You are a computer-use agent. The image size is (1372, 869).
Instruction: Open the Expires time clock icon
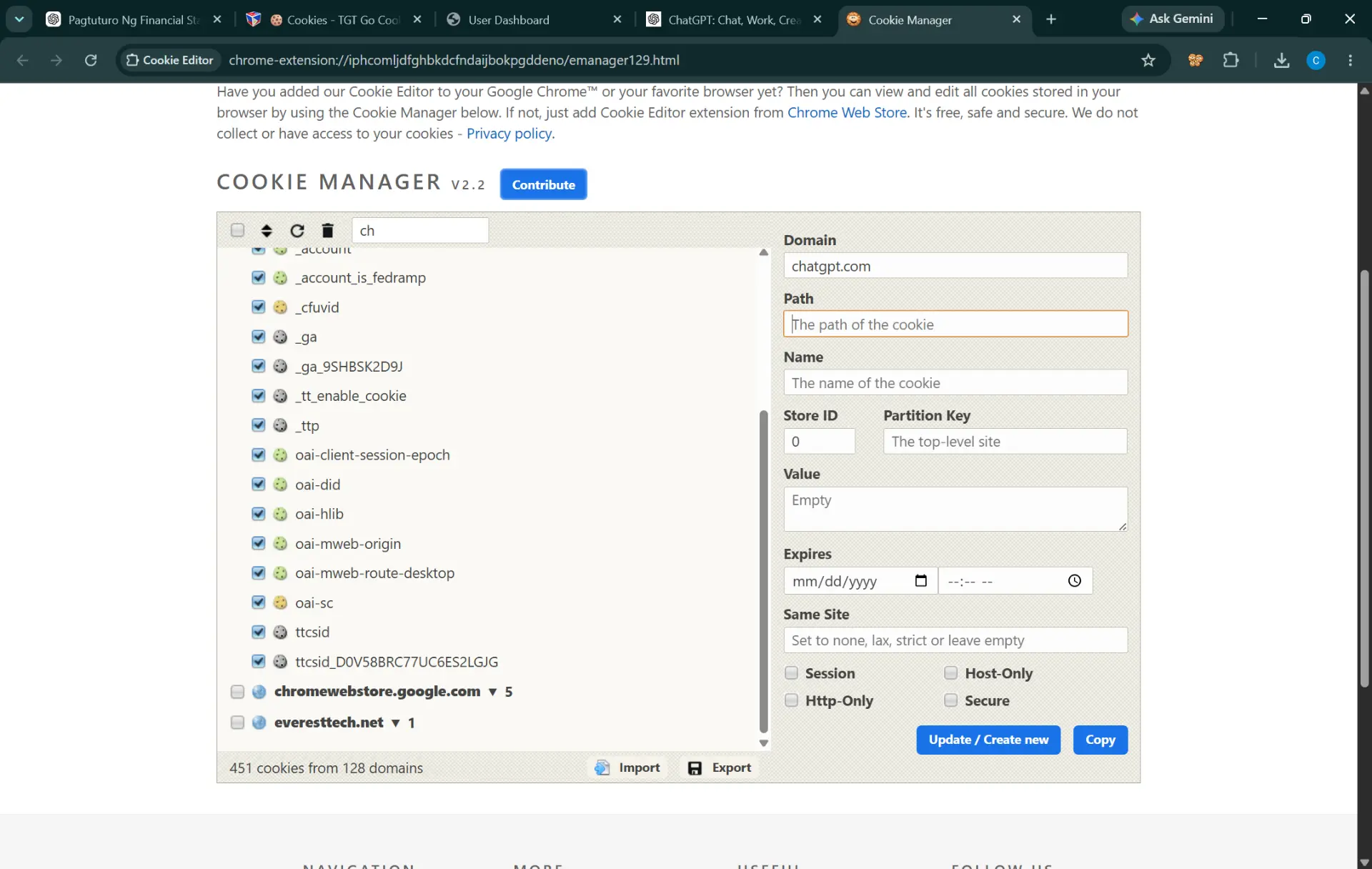1074,580
